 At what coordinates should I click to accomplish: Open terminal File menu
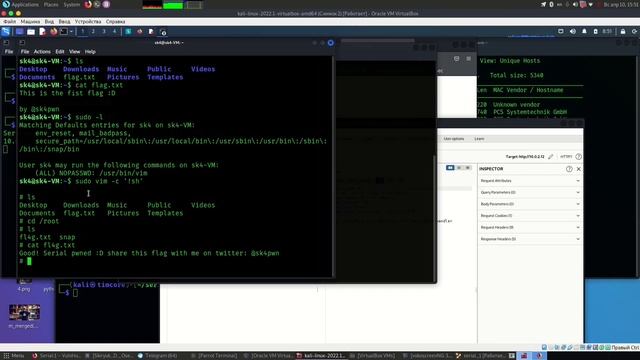pyautogui.click(x=25, y=52)
